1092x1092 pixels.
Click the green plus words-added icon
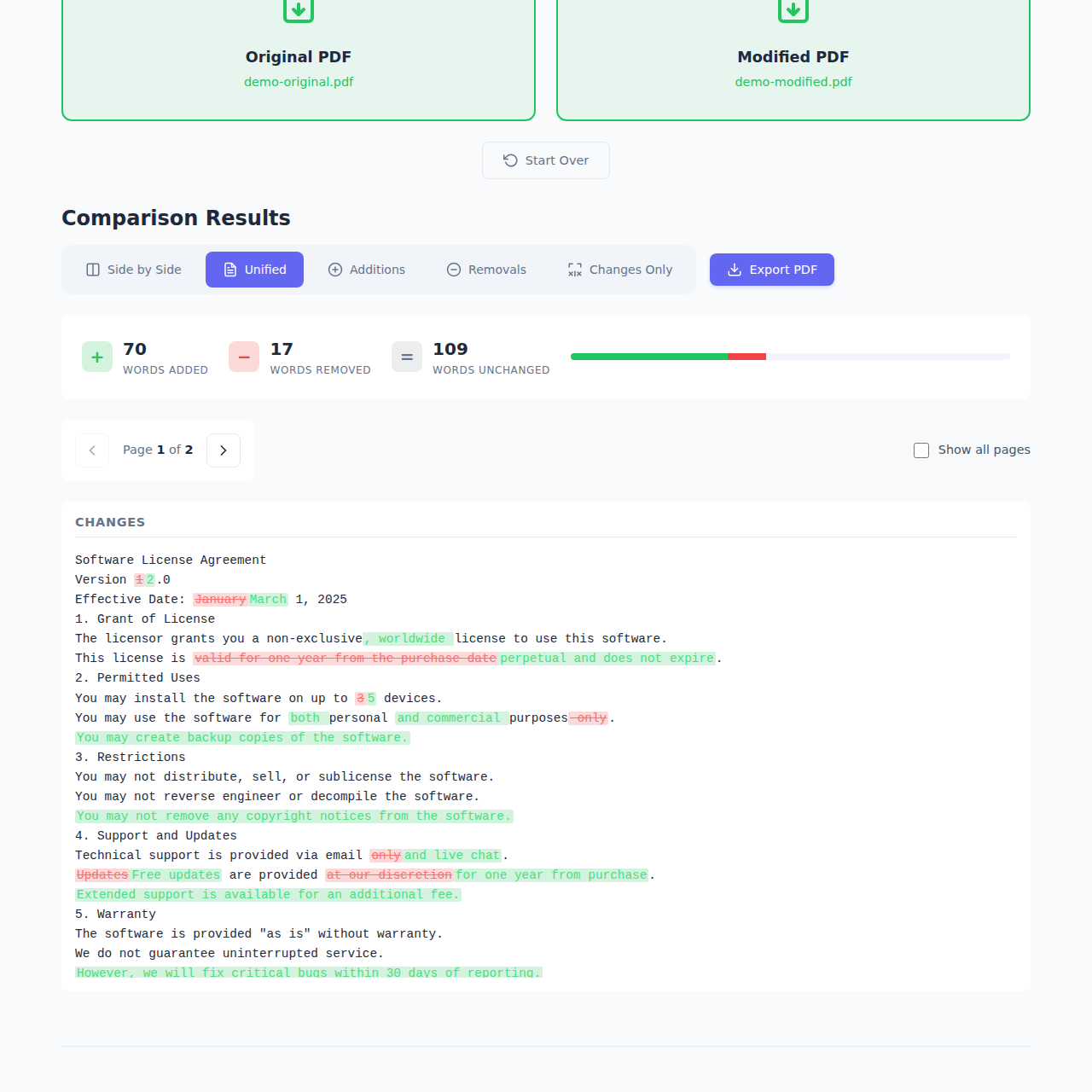[x=97, y=357]
